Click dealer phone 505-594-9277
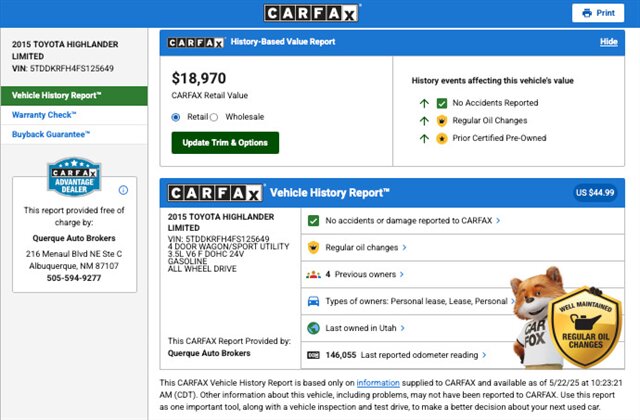Image resolution: width=640 pixels, height=420 pixels. pyautogui.click(x=74, y=278)
